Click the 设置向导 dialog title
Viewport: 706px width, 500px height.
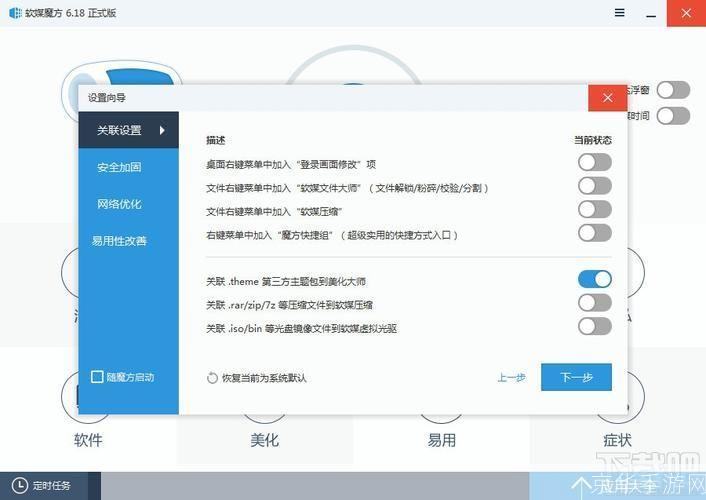pos(107,98)
